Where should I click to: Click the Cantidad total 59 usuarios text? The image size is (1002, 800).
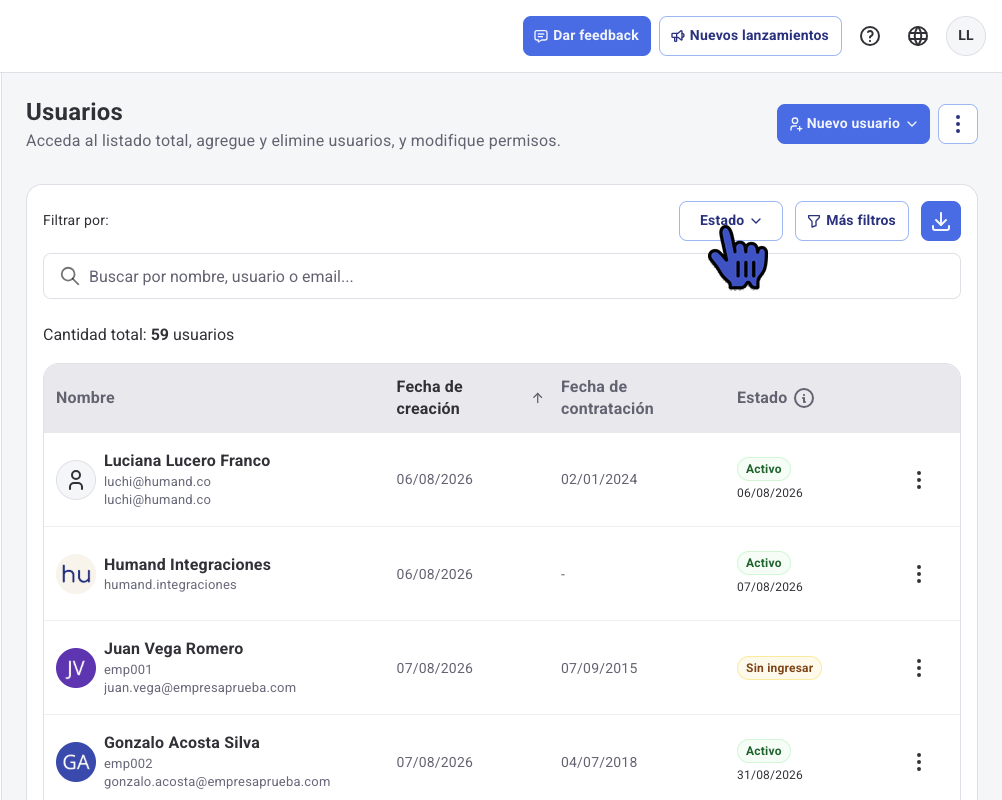click(138, 335)
